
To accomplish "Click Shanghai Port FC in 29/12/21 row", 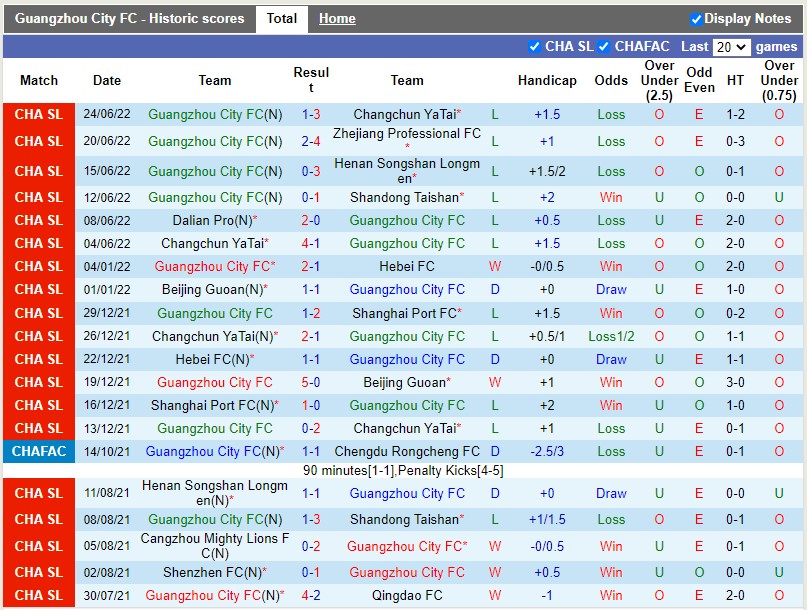I will (407, 313).
